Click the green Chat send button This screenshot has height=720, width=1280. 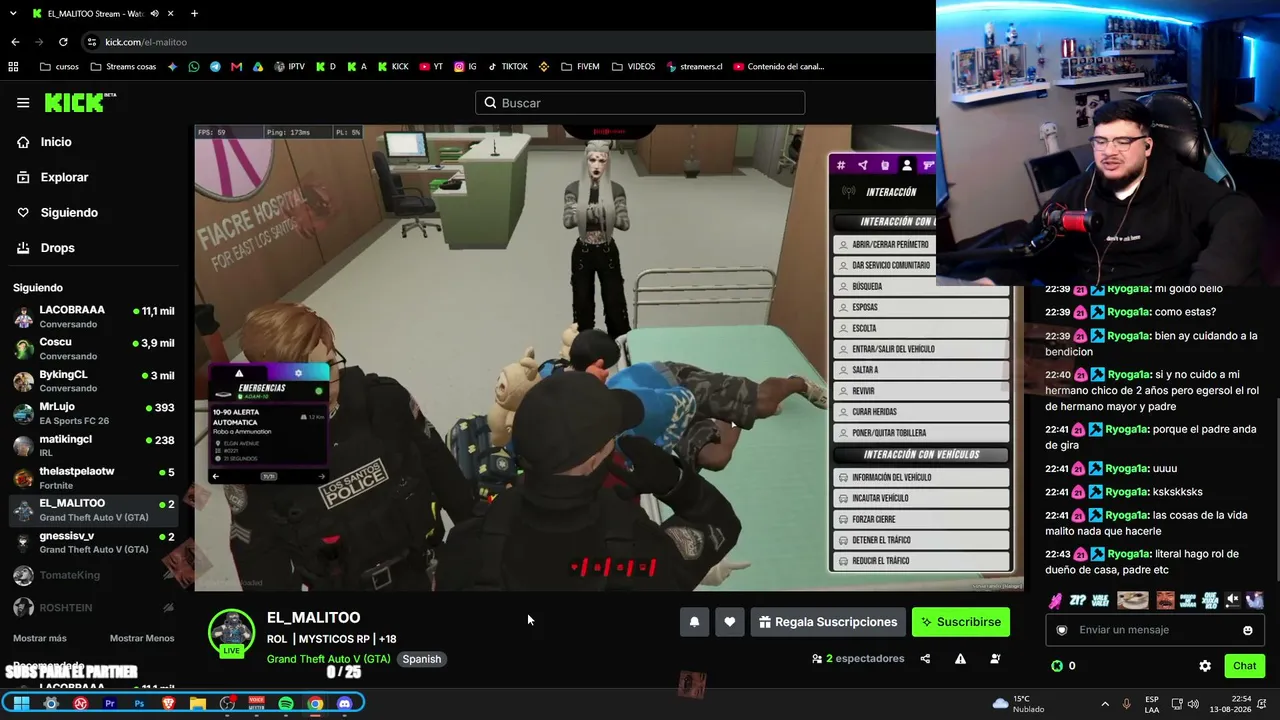coord(1244,666)
